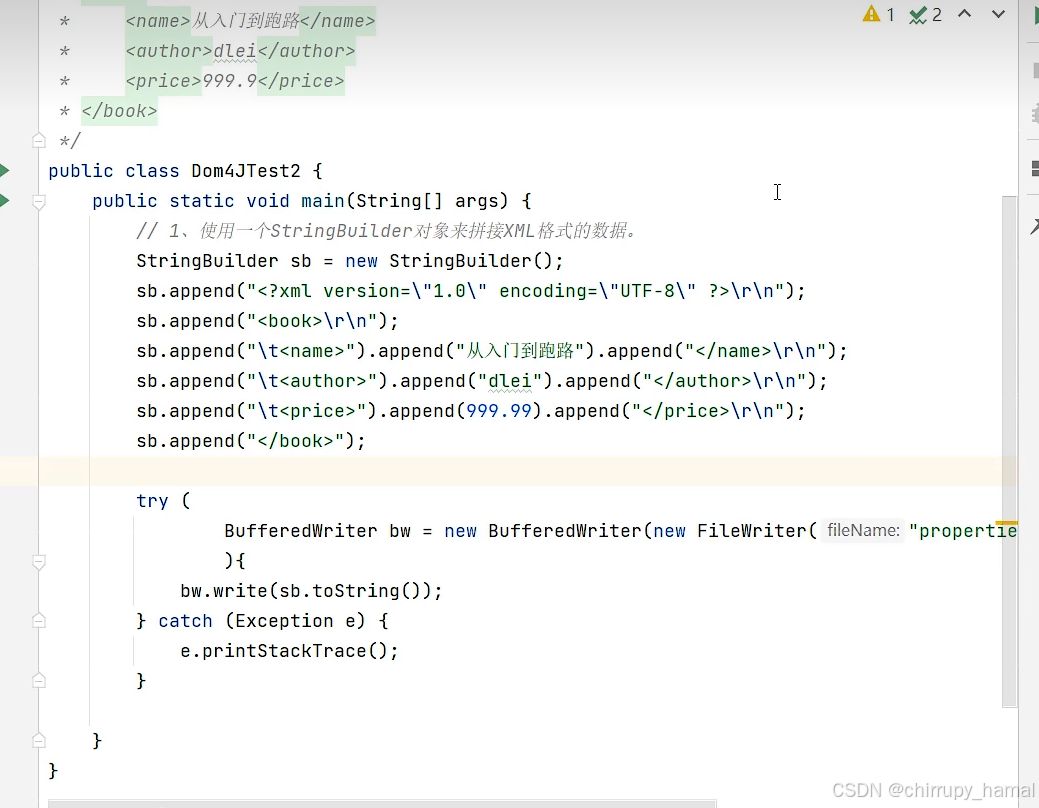1039x808 pixels.
Task: Click 'bw.write(sb.toString());' line
Action: 311,591
